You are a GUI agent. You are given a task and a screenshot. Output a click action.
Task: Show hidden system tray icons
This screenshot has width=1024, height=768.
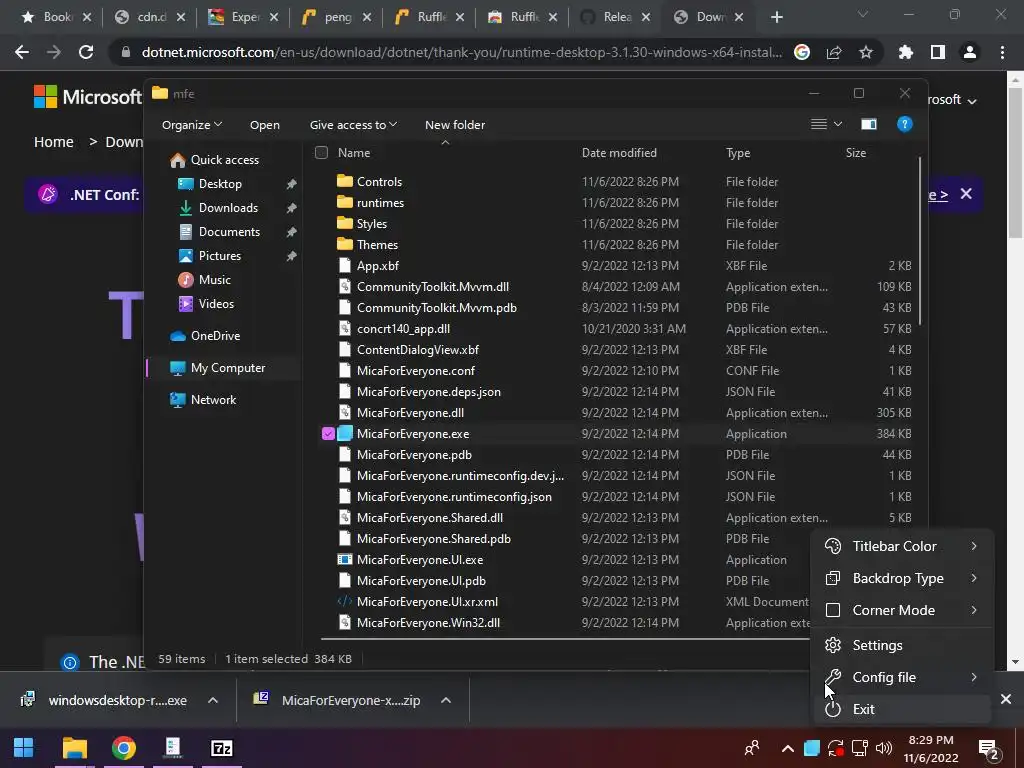788,748
